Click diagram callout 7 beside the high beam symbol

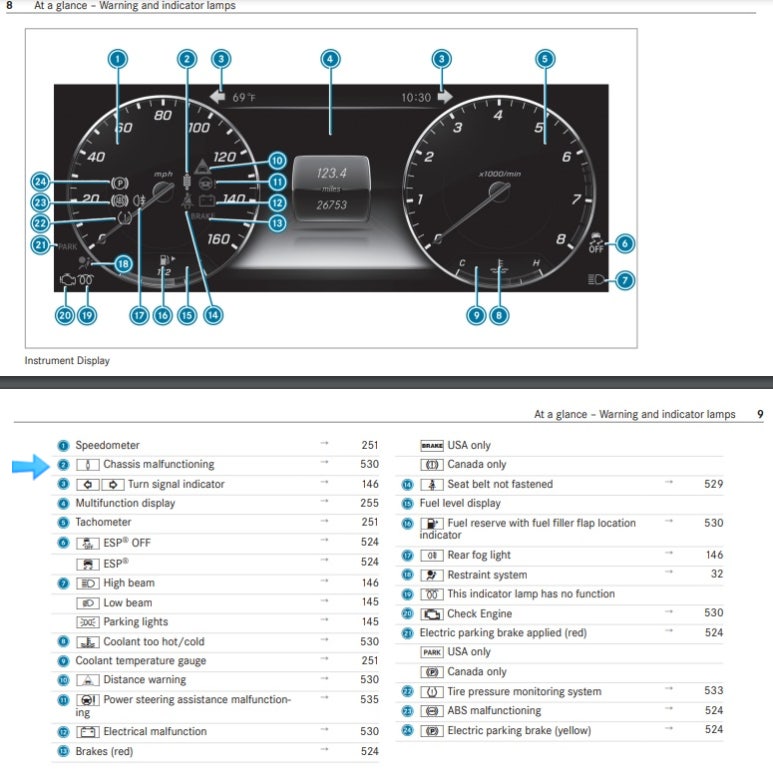point(625,281)
